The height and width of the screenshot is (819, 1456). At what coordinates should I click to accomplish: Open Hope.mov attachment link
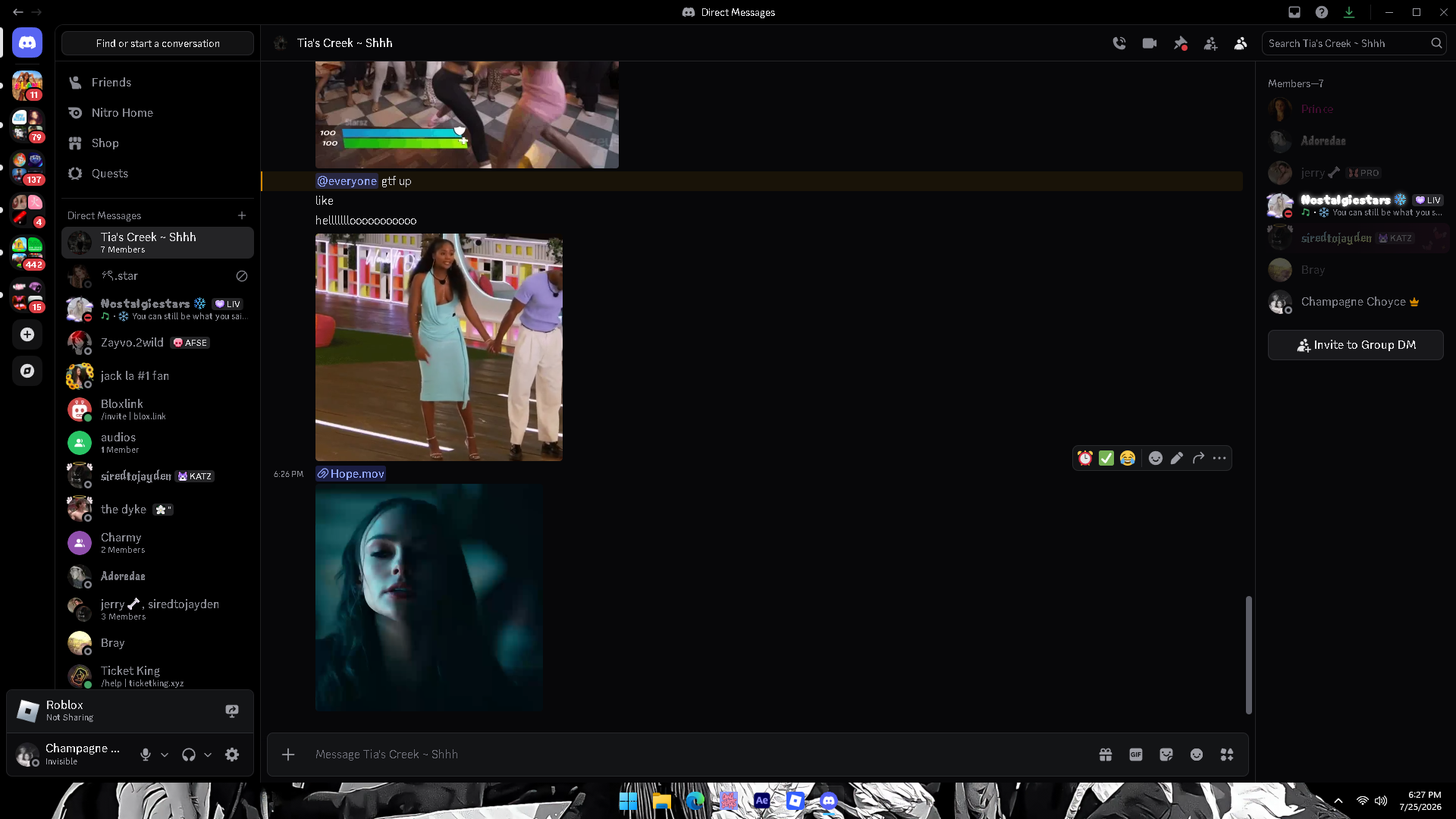click(x=351, y=474)
